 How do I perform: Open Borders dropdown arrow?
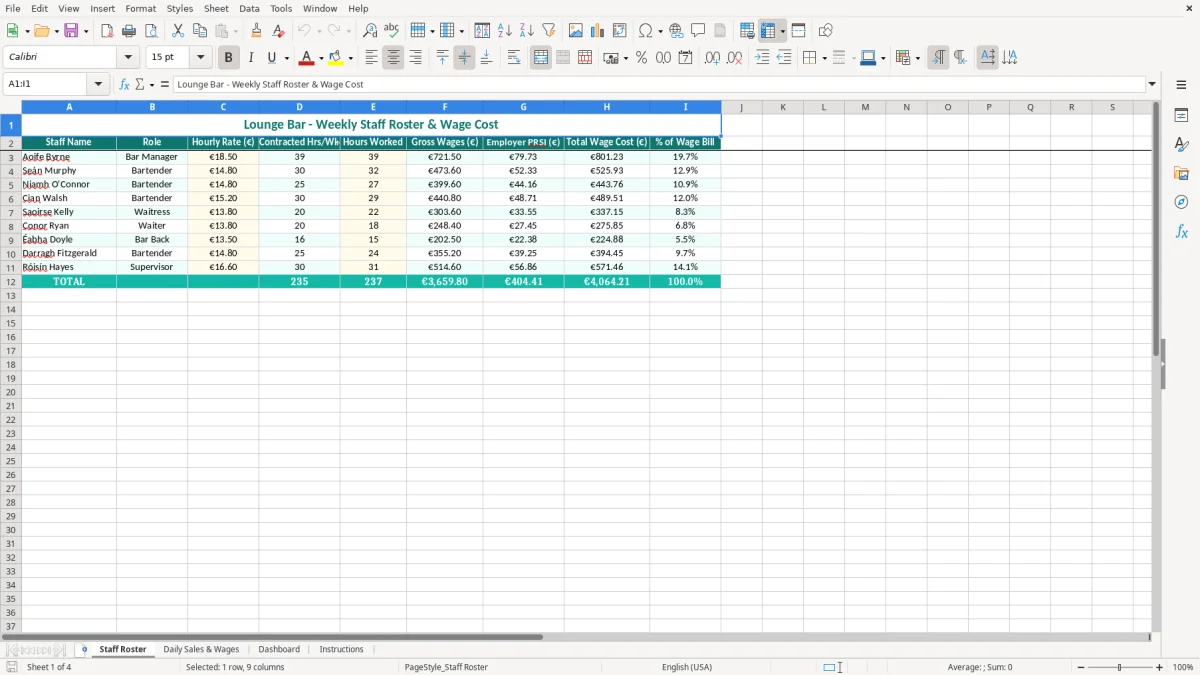click(823, 58)
